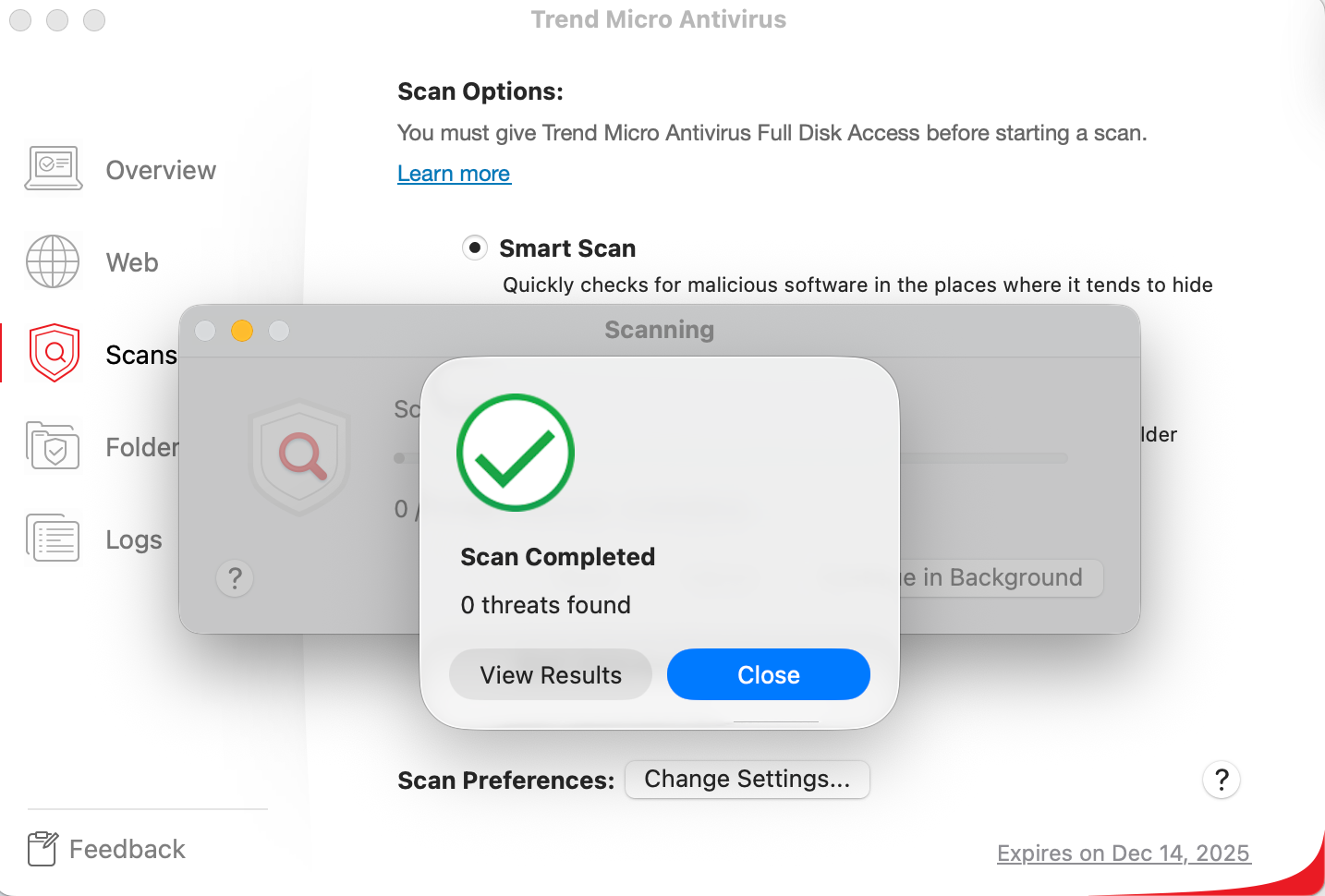Click the Change Settings... button
Image resolution: width=1325 pixels, height=896 pixels.
[747, 779]
